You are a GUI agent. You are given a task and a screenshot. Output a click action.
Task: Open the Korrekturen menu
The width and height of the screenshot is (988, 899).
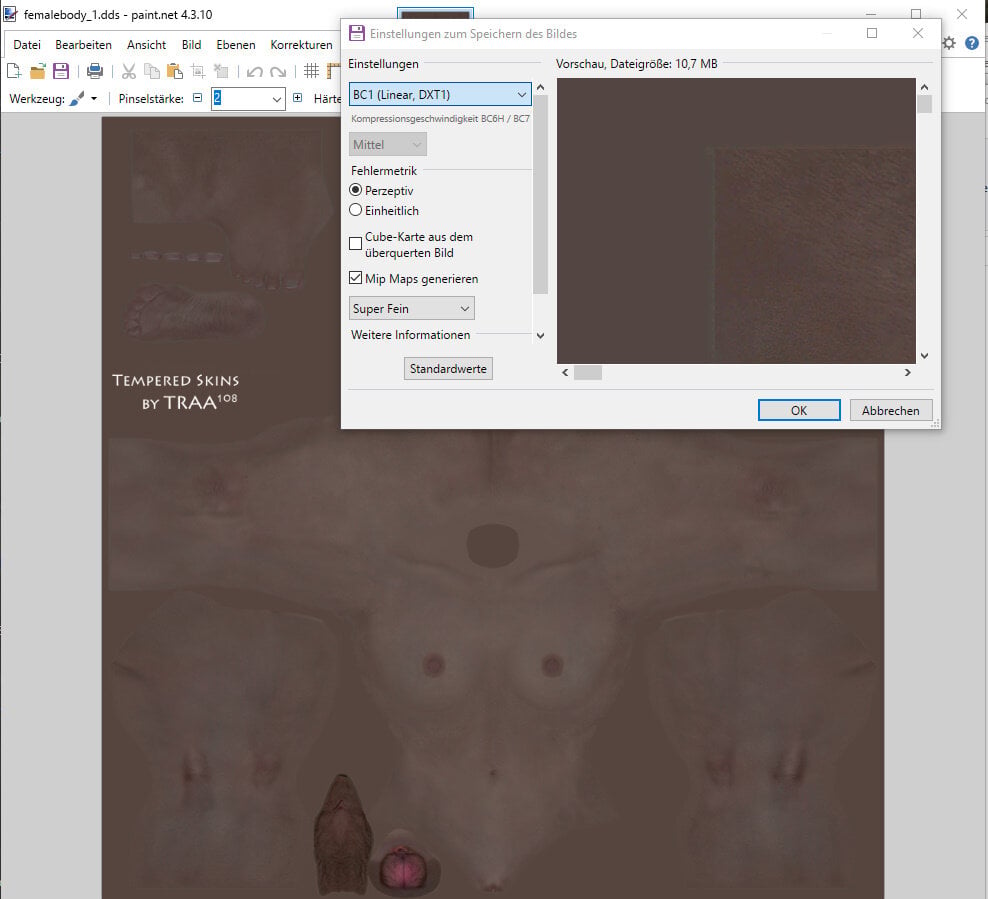click(301, 45)
